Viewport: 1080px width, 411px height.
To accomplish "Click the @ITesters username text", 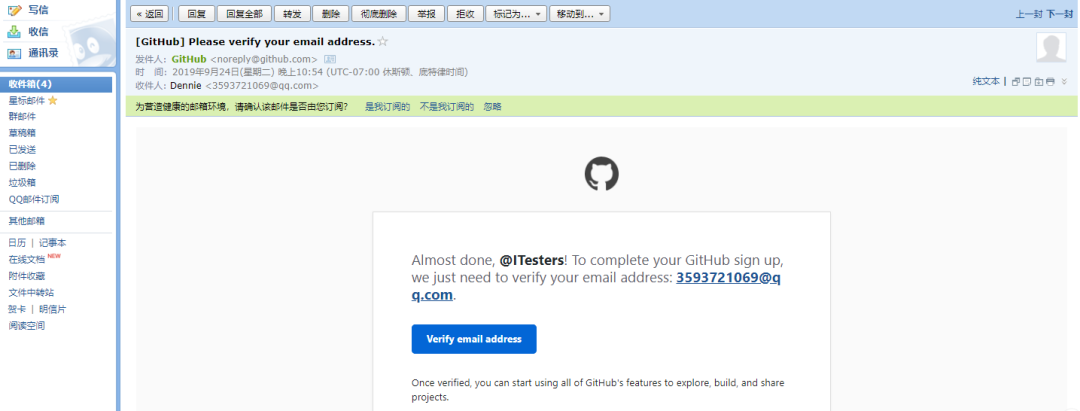I will [532, 261].
